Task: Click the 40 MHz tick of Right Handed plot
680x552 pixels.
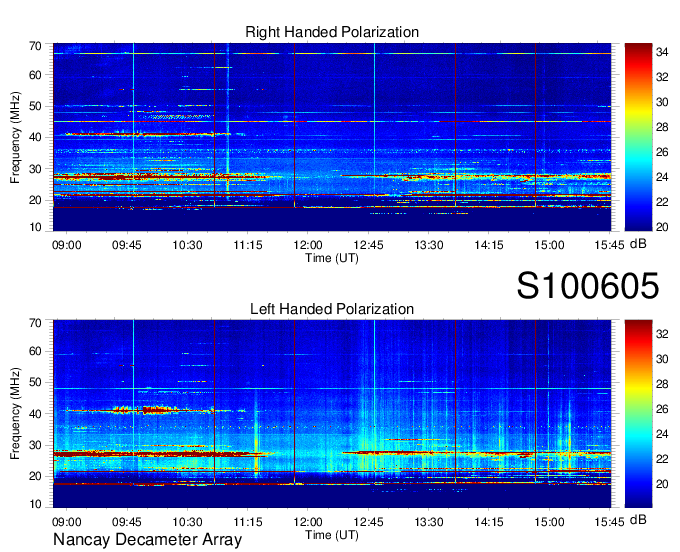Action: (35, 137)
